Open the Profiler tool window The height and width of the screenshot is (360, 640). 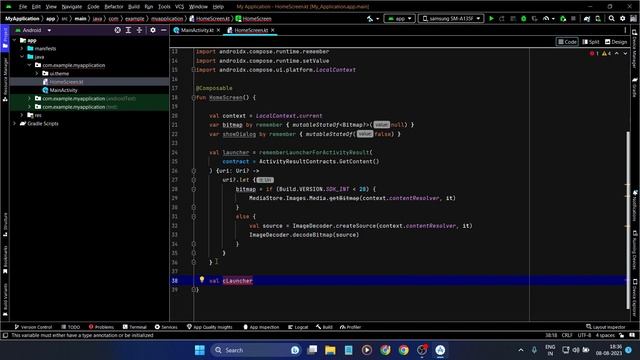pyautogui.click(x=350, y=327)
